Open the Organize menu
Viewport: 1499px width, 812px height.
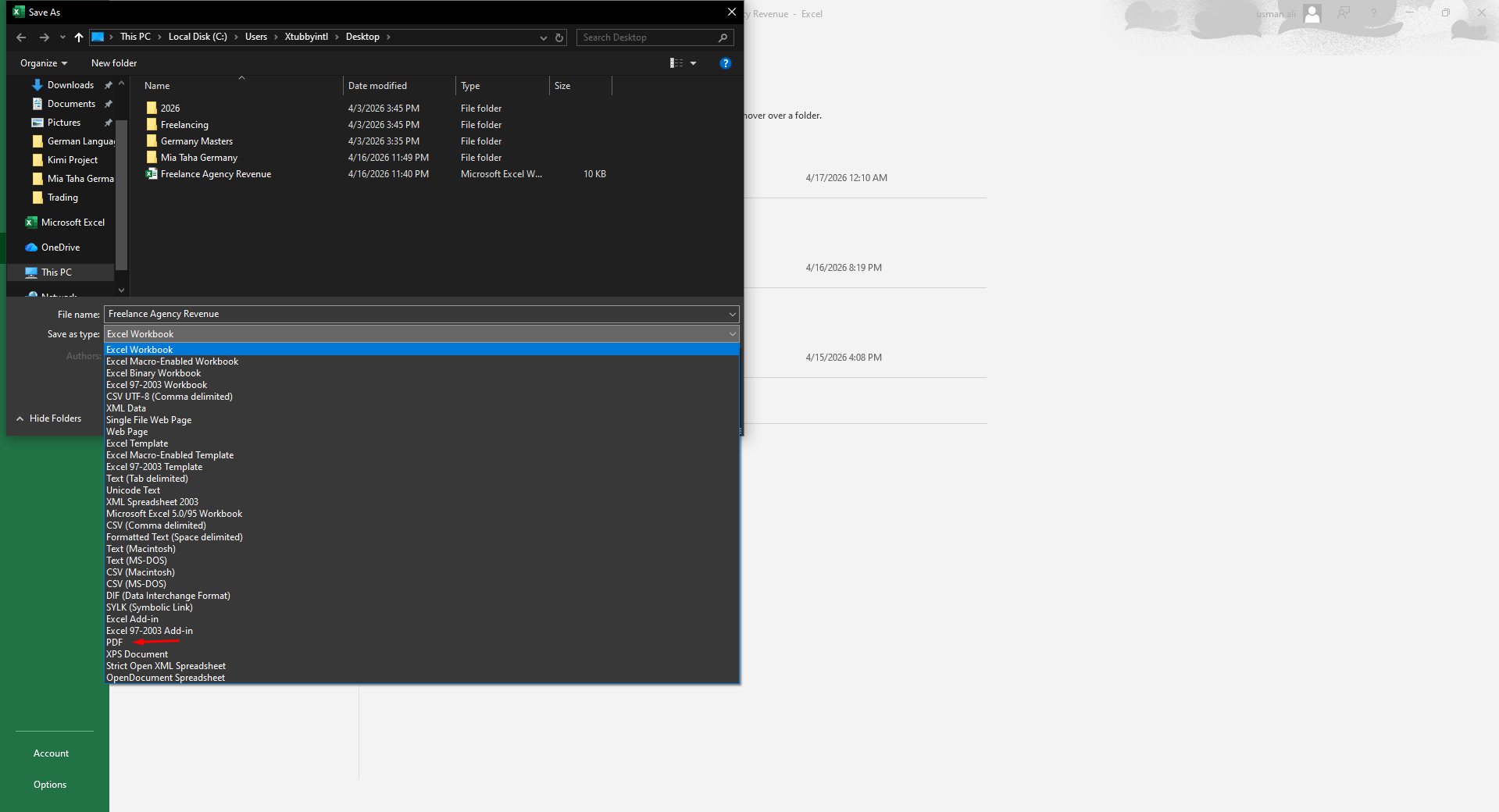click(44, 63)
